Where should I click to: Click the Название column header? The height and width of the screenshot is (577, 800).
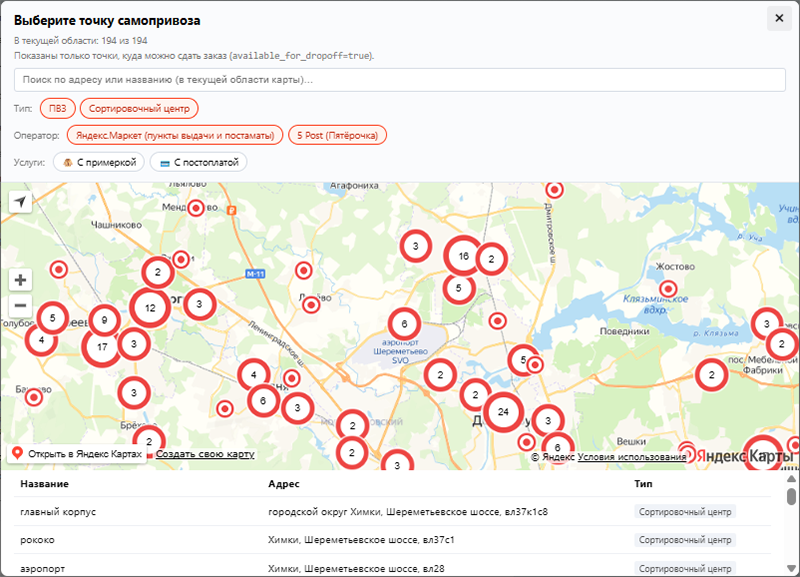(x=44, y=484)
